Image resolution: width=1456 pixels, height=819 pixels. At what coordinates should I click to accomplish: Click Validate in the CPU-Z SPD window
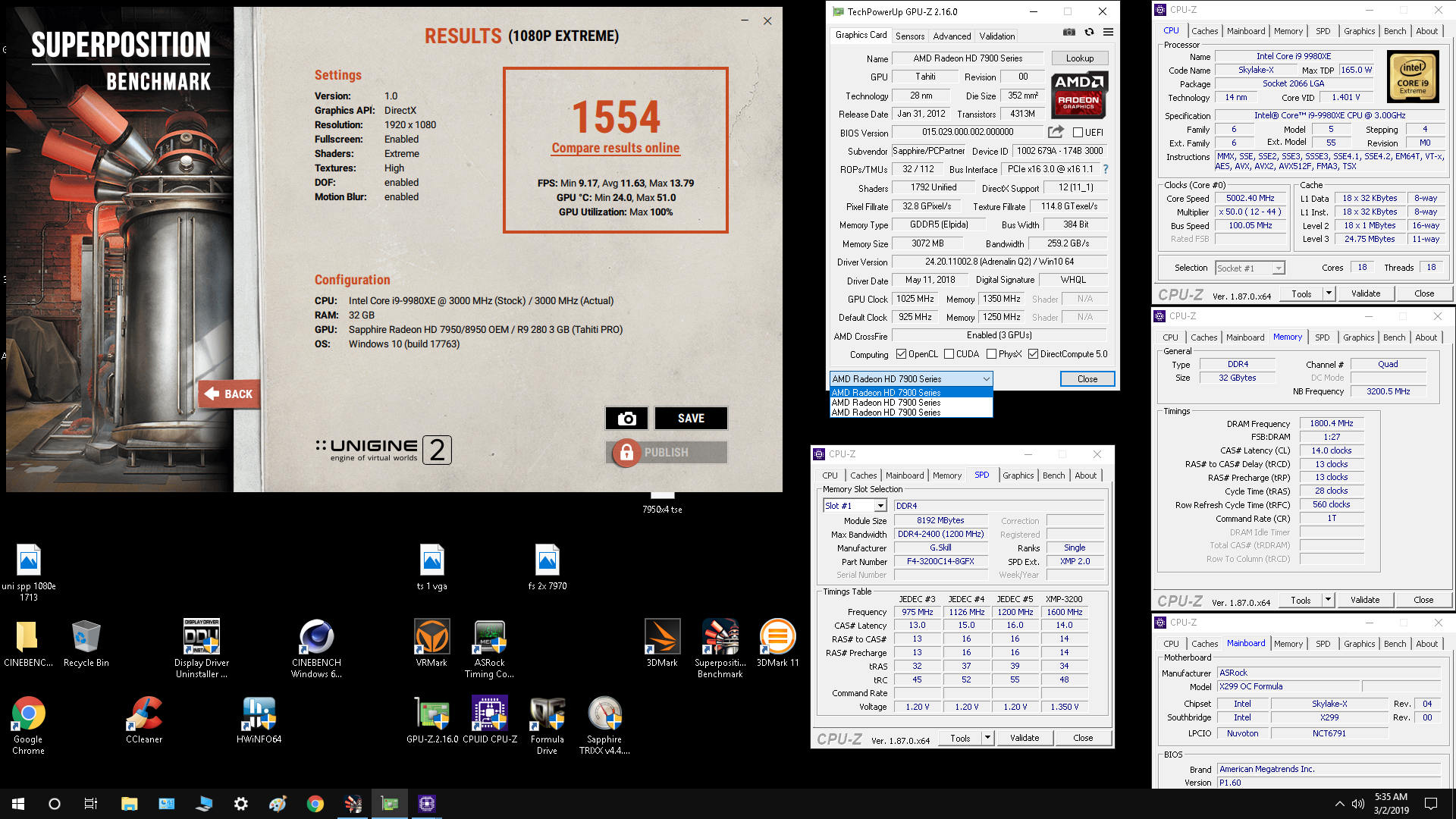tap(1025, 738)
